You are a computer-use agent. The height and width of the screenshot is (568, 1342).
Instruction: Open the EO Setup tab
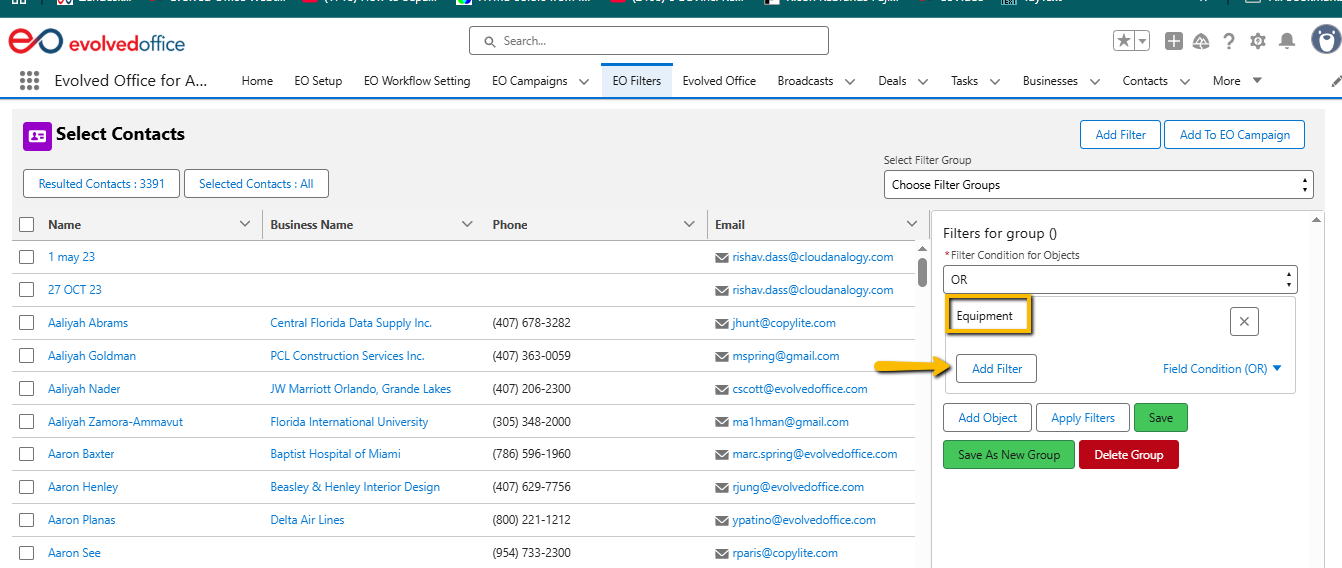[x=318, y=81]
